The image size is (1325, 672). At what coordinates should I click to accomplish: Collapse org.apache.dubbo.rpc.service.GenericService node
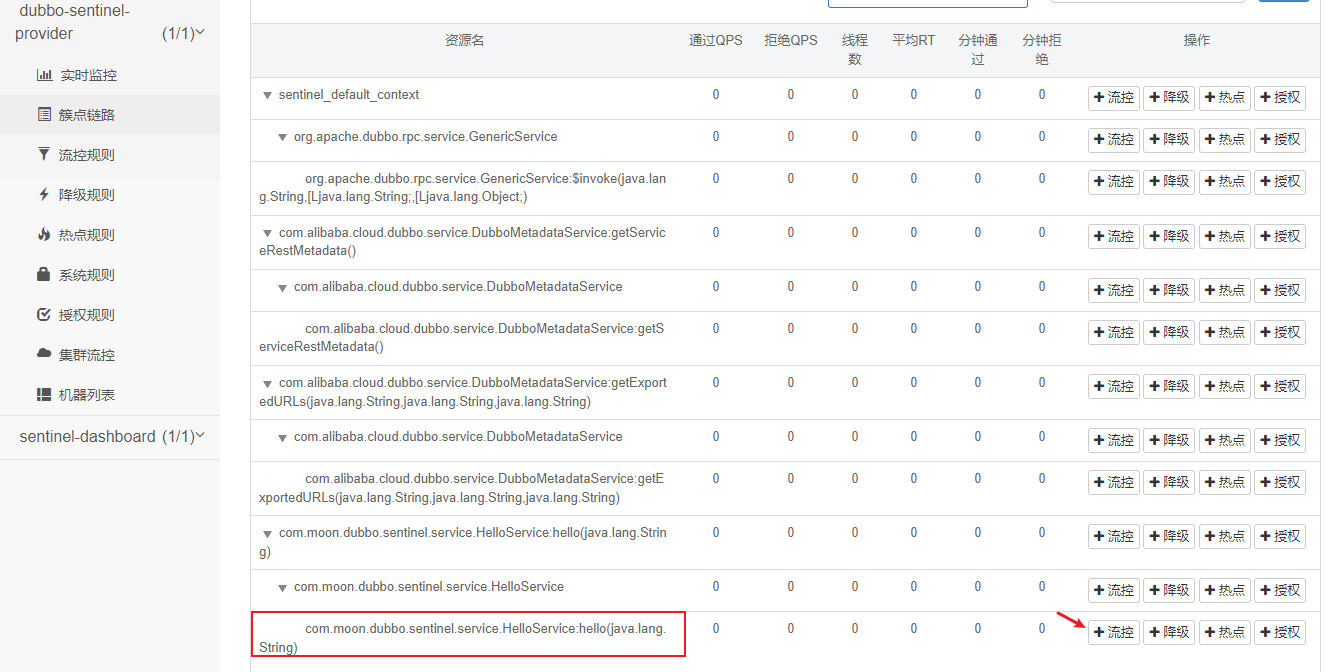click(x=282, y=137)
